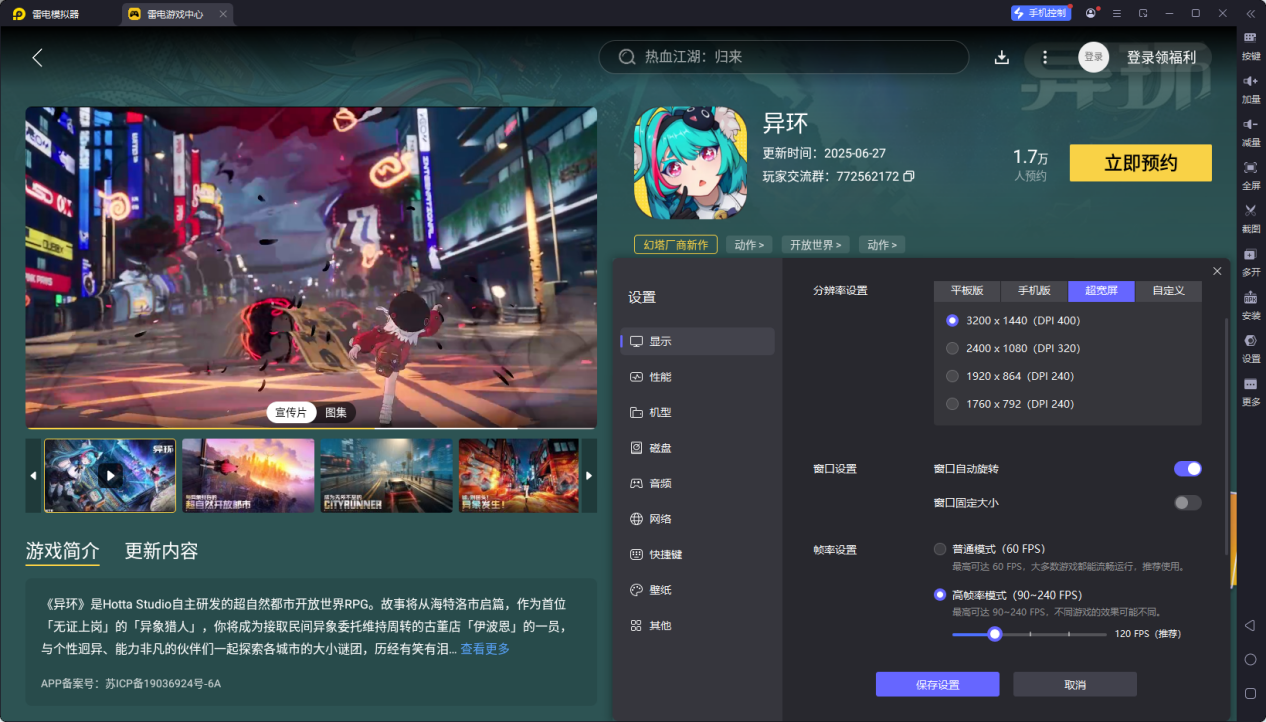This screenshot has height=722, width=1266.
Task: Open the keyboard mapping (按键) tool
Action: tap(1250, 42)
